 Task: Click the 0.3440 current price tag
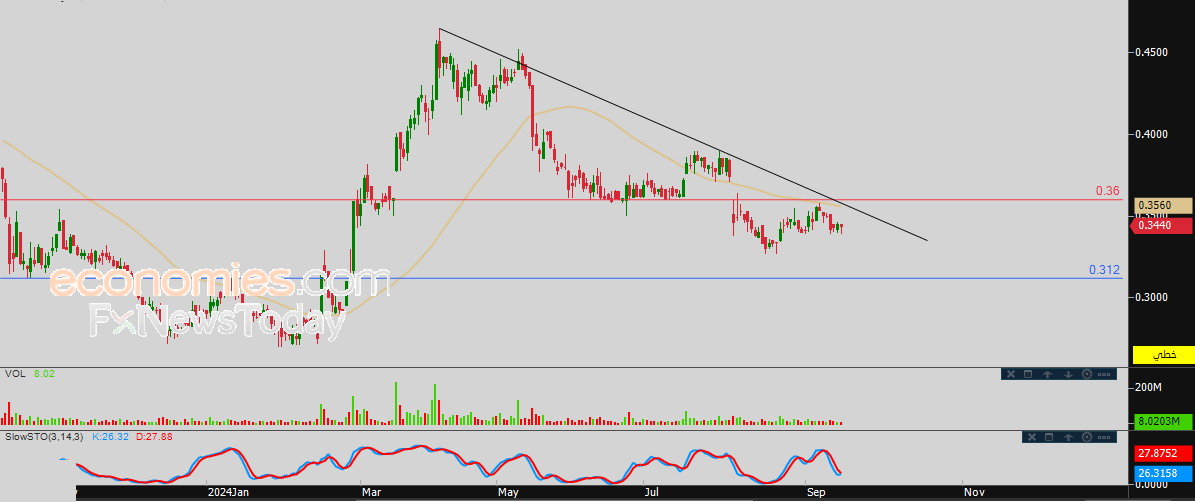click(1163, 226)
